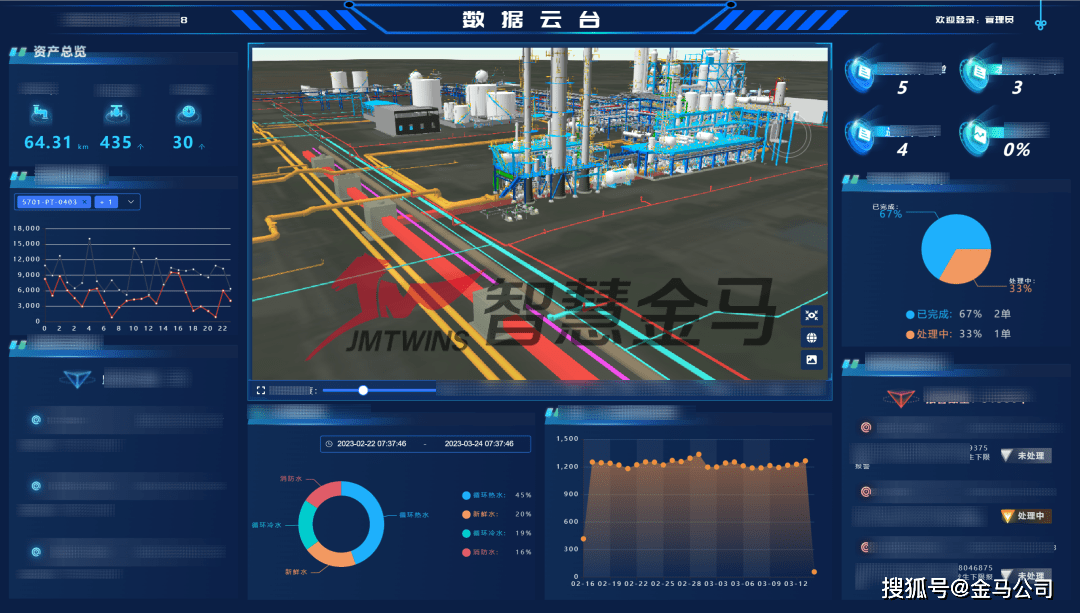The height and width of the screenshot is (613, 1080).
Task: Click the globe icon in 3D viewport
Action: pyautogui.click(x=811, y=337)
